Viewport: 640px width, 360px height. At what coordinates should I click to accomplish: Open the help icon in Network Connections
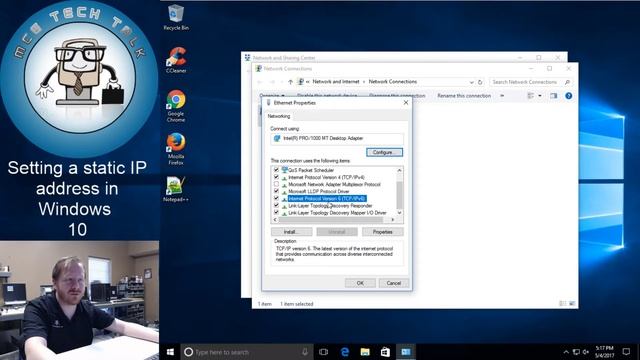tap(569, 96)
